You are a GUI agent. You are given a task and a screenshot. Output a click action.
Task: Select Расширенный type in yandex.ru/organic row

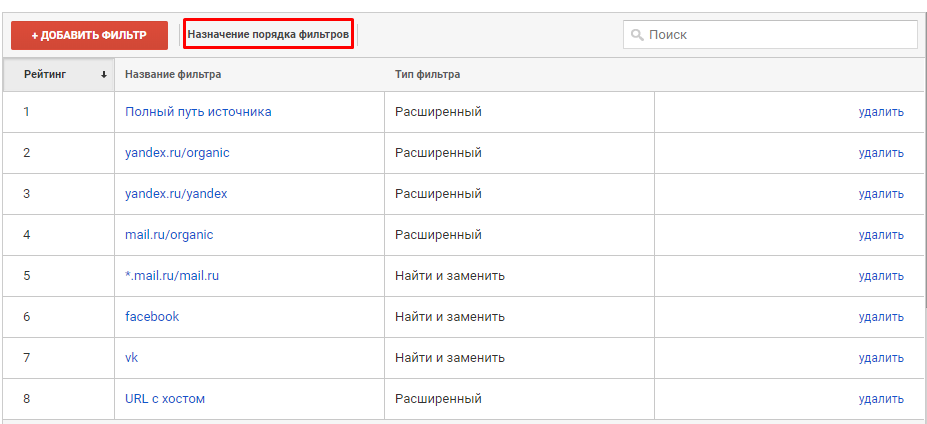[438, 153]
